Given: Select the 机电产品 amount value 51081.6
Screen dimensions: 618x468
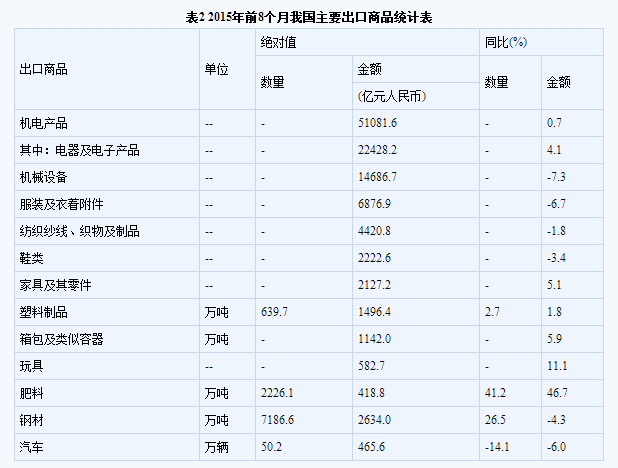Looking at the screenshot, I should (x=377, y=123).
